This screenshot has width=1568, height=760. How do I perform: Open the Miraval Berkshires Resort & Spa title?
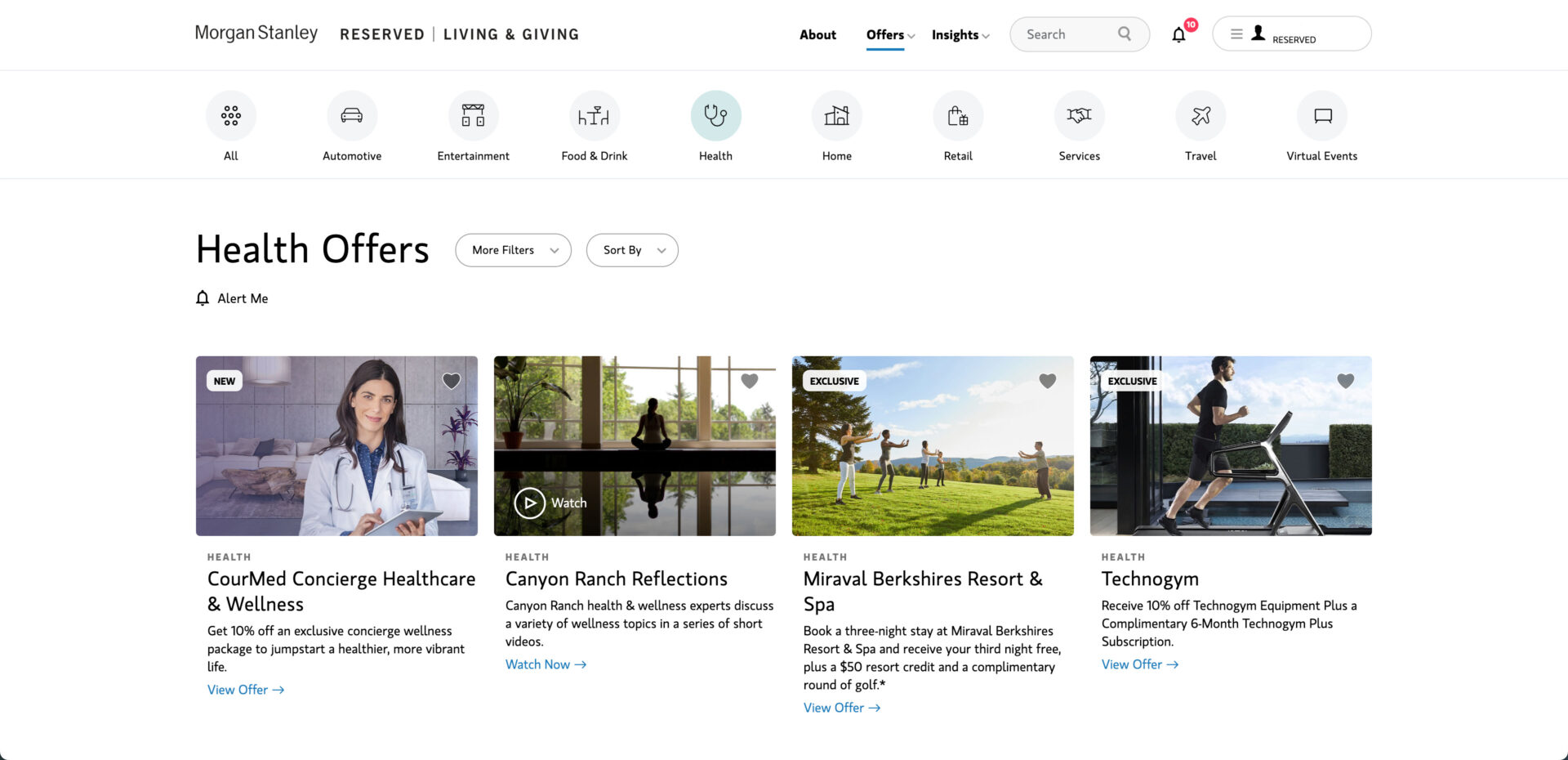923,592
